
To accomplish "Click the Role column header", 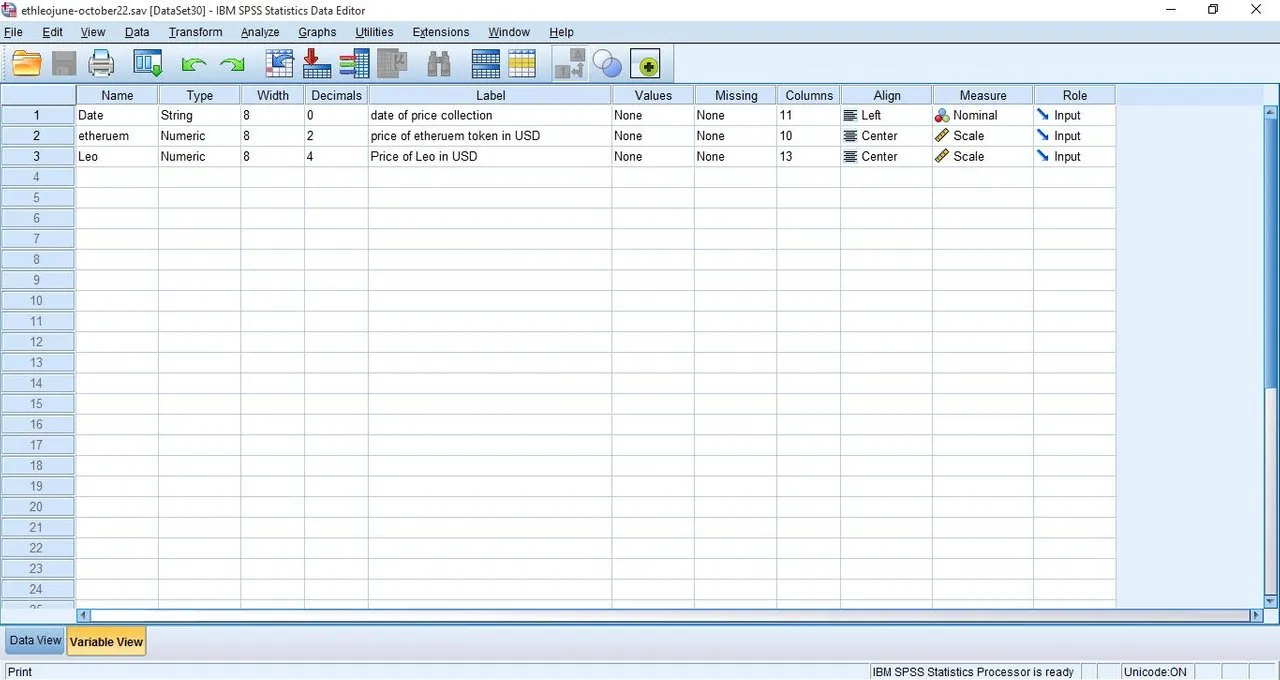I will point(1075,95).
